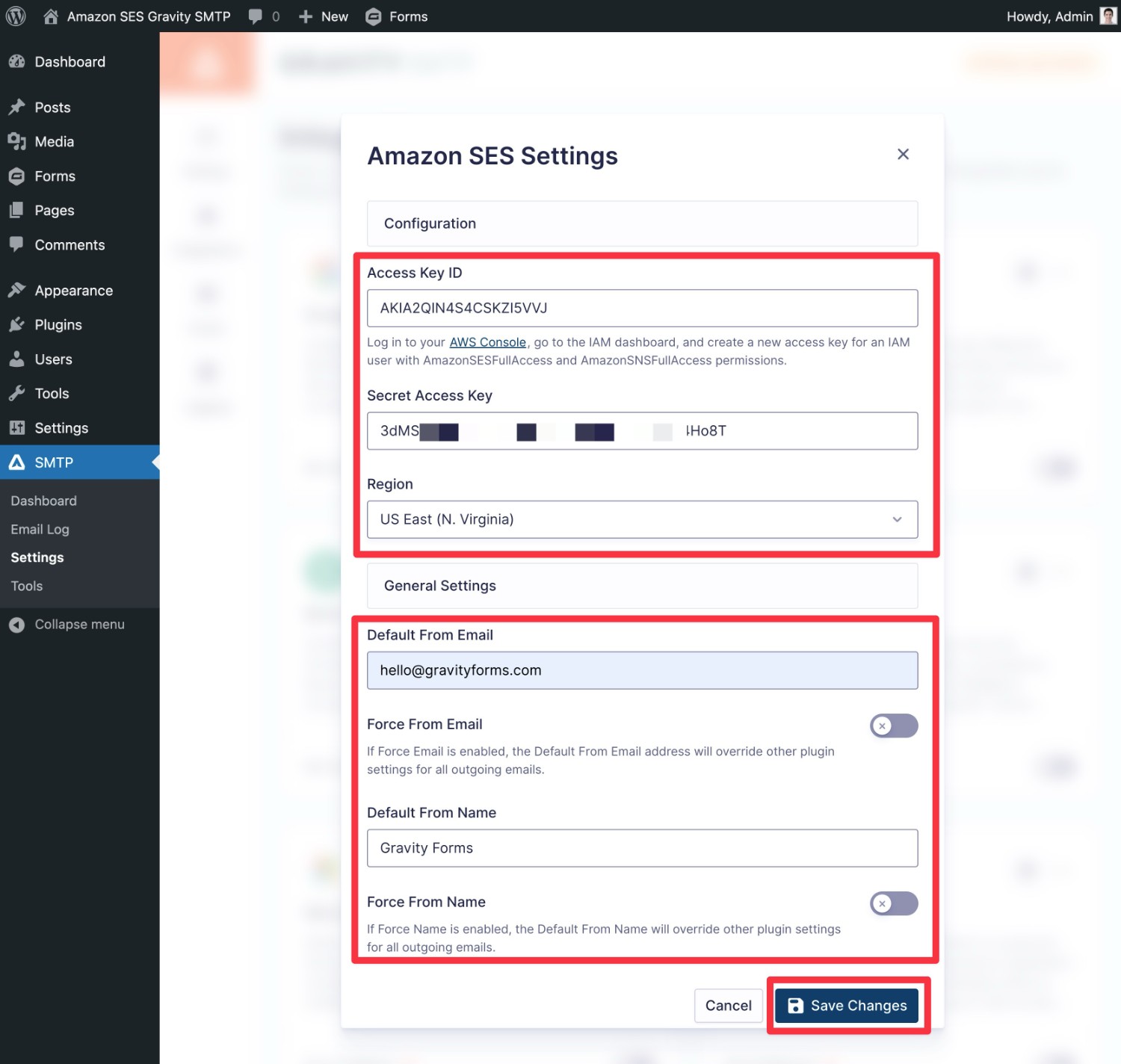Screen dimensions: 1121x1064
Task: Click the Appearance paintbrush icon
Action: [16, 290]
